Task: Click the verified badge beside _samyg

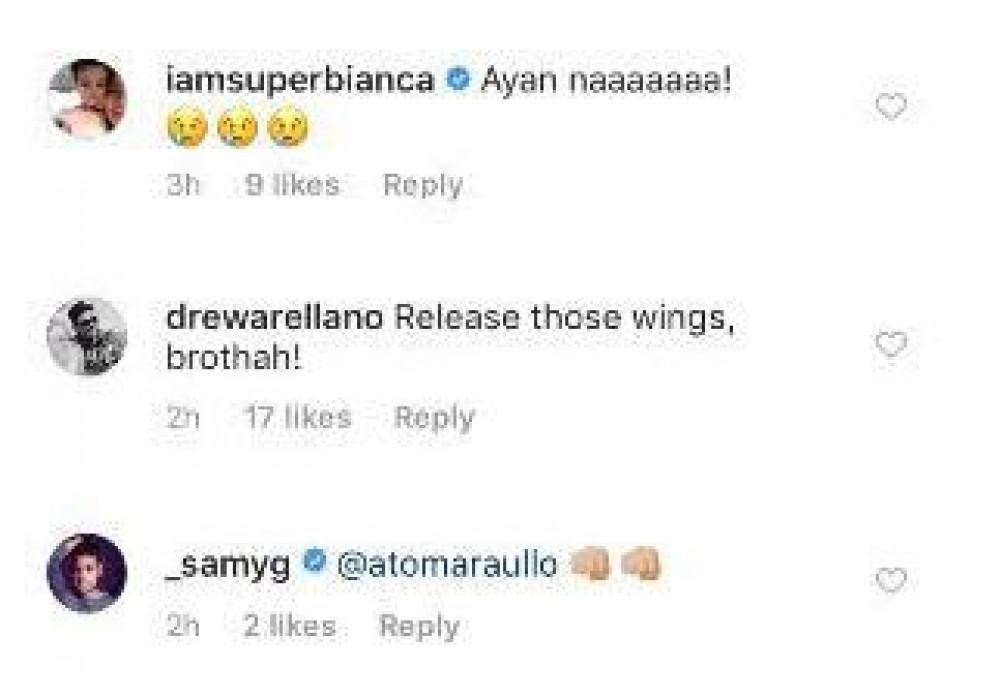Action: pos(314,561)
